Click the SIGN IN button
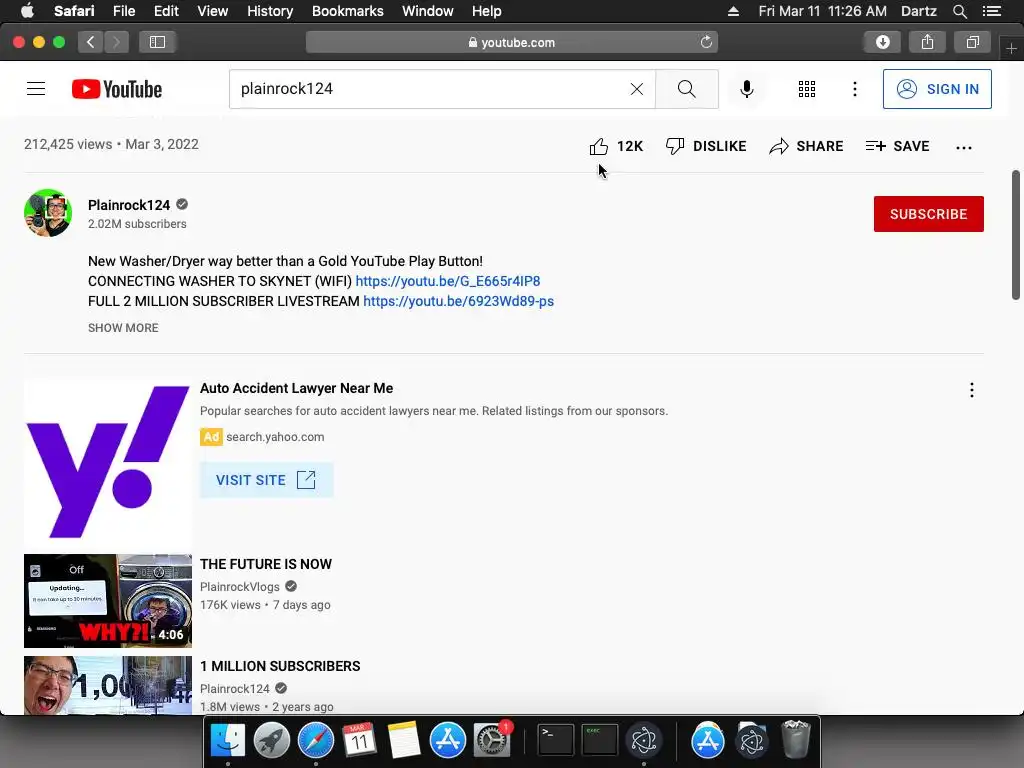 click(937, 89)
